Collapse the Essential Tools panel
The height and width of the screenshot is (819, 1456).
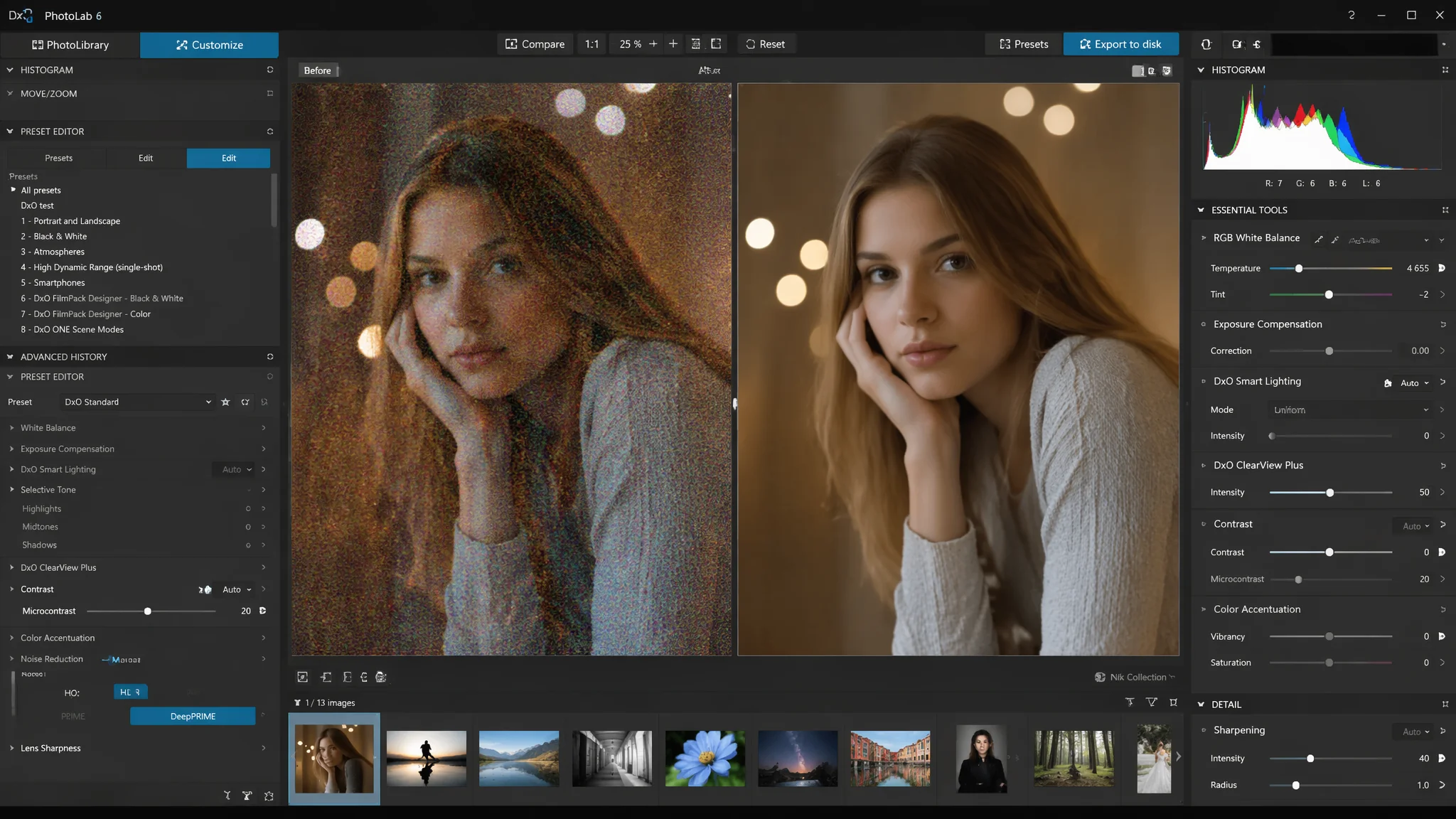tap(1201, 210)
